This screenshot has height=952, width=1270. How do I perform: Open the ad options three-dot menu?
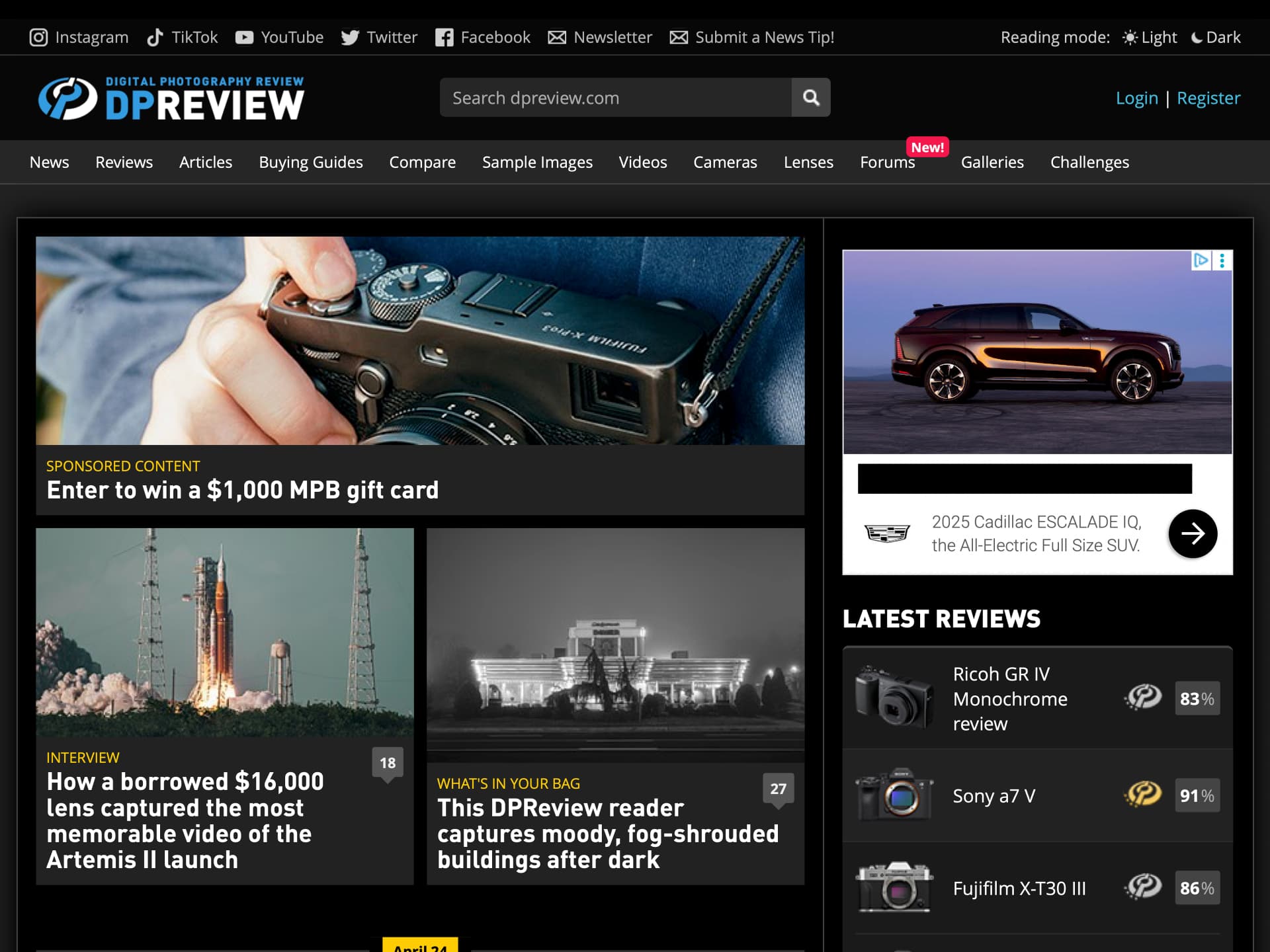(x=1222, y=260)
